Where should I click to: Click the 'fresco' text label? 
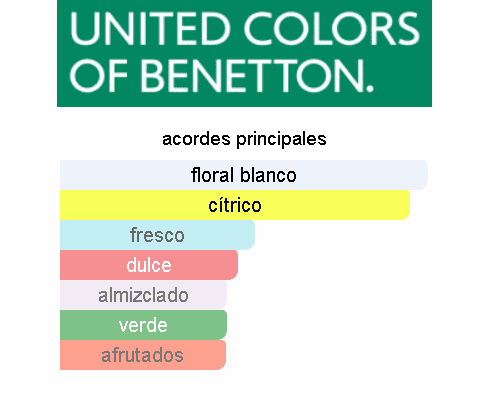[157, 235]
